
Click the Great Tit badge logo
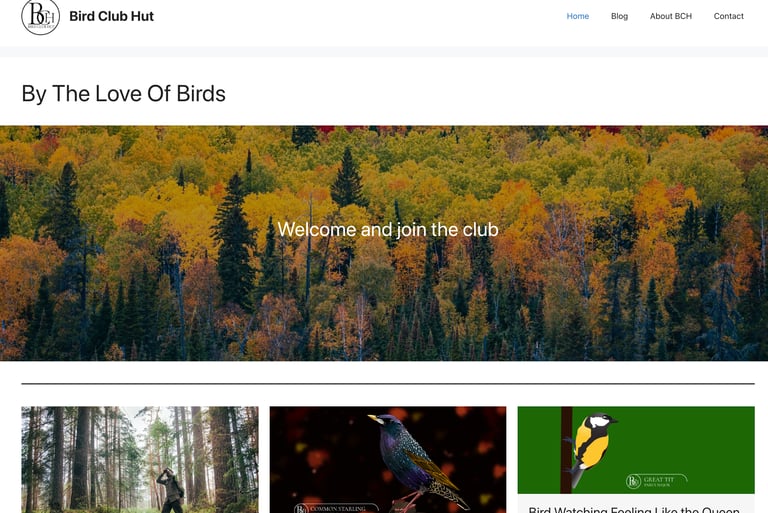[656, 481]
